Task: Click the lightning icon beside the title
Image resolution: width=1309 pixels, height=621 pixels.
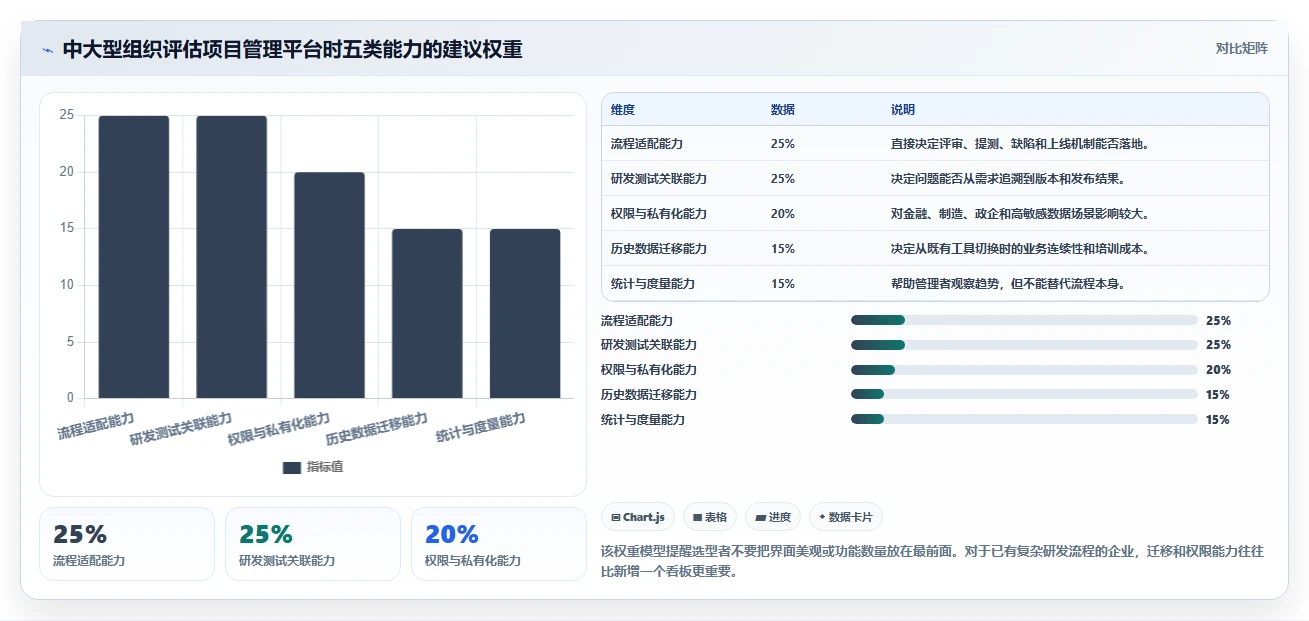Action: coord(47,50)
